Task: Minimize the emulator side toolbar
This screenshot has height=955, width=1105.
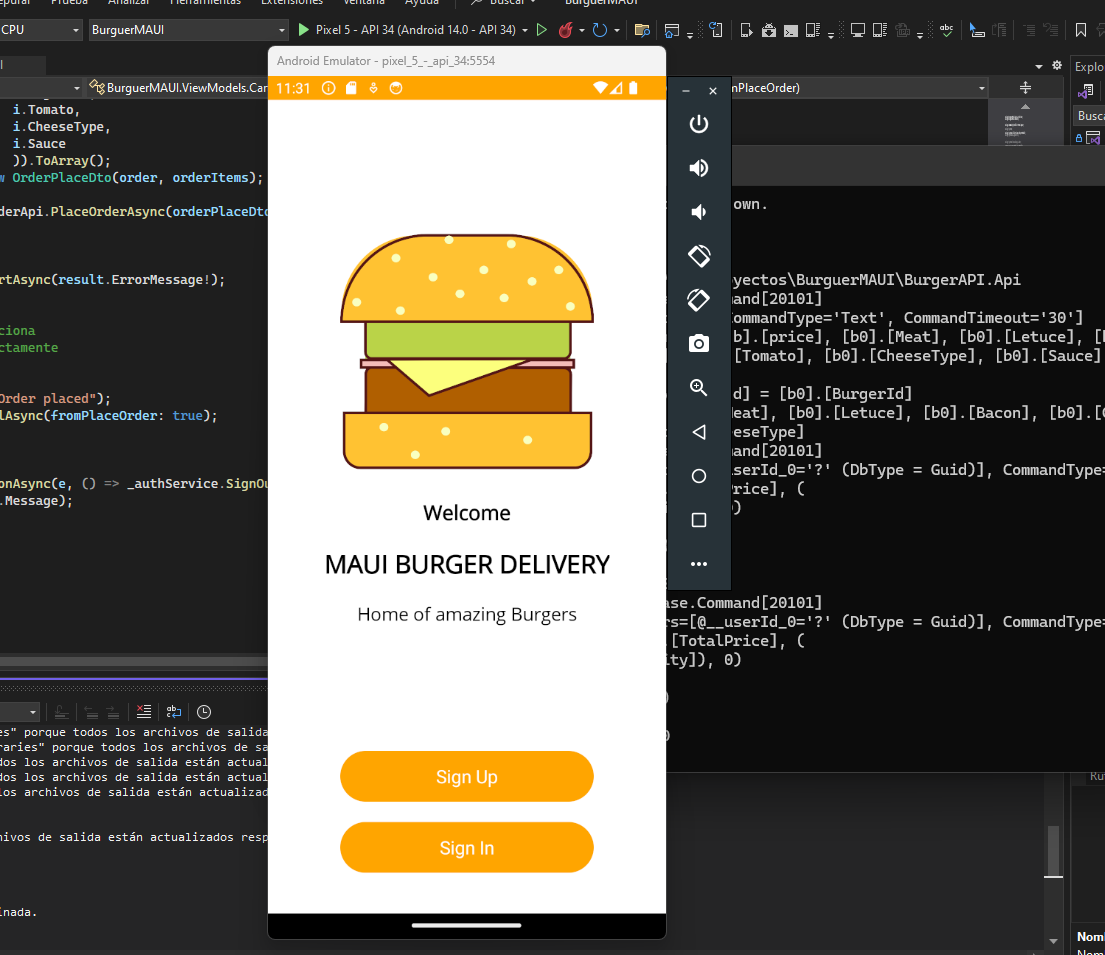Action: 686,91
